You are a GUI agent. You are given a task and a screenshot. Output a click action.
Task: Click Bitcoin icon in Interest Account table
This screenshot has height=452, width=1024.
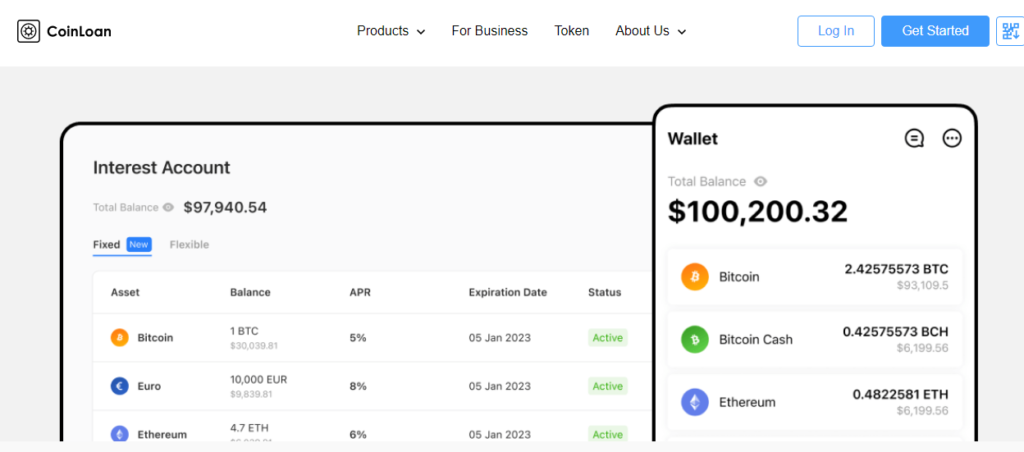(x=120, y=338)
